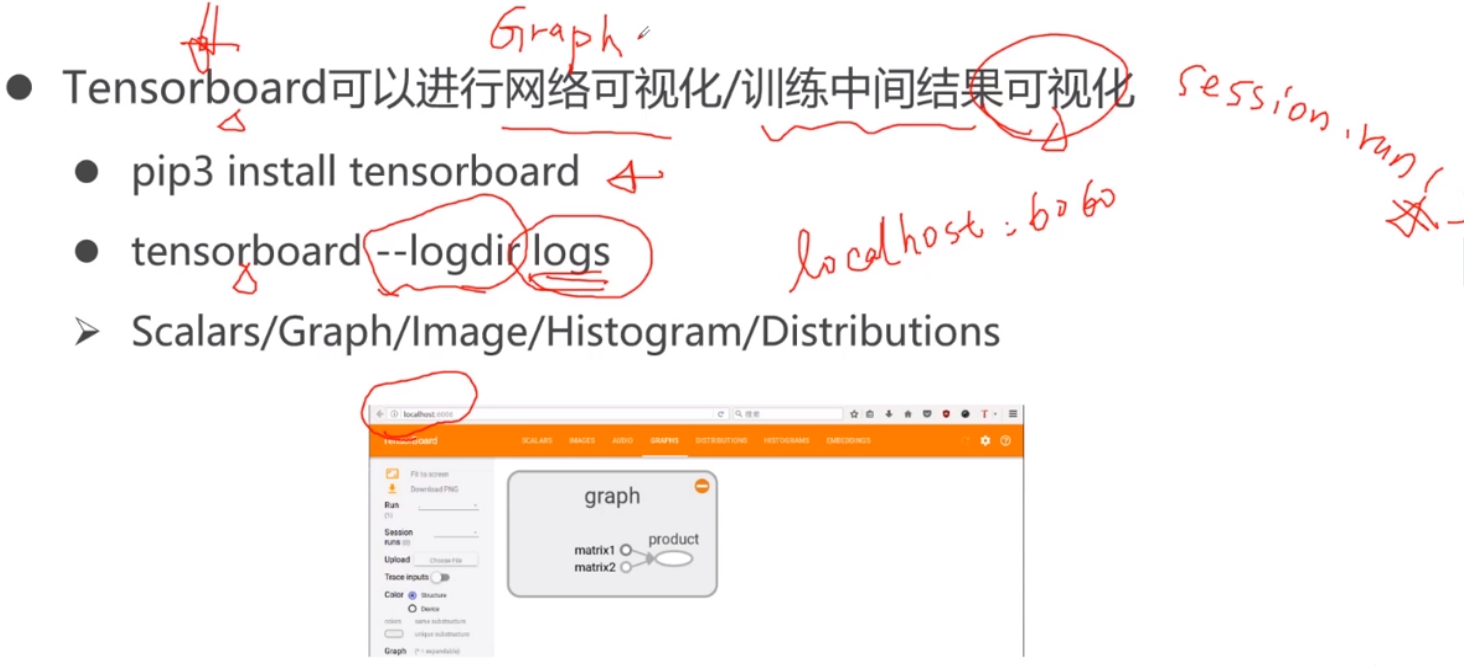Select the matrix1 node circle
Screen dimensions: 1464x666
(626, 550)
